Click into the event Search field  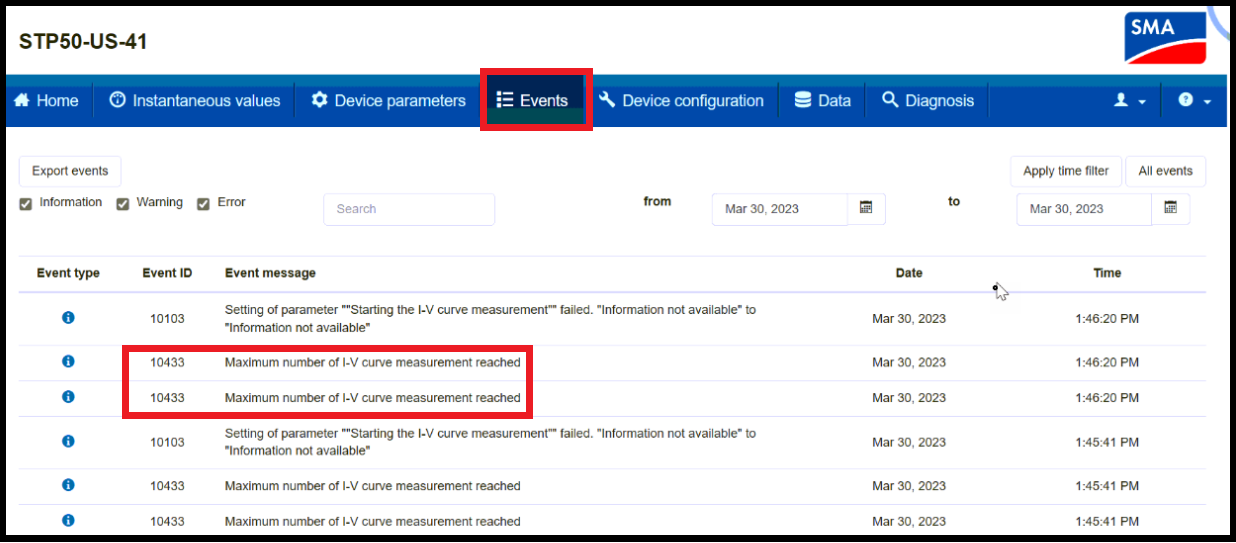point(408,209)
